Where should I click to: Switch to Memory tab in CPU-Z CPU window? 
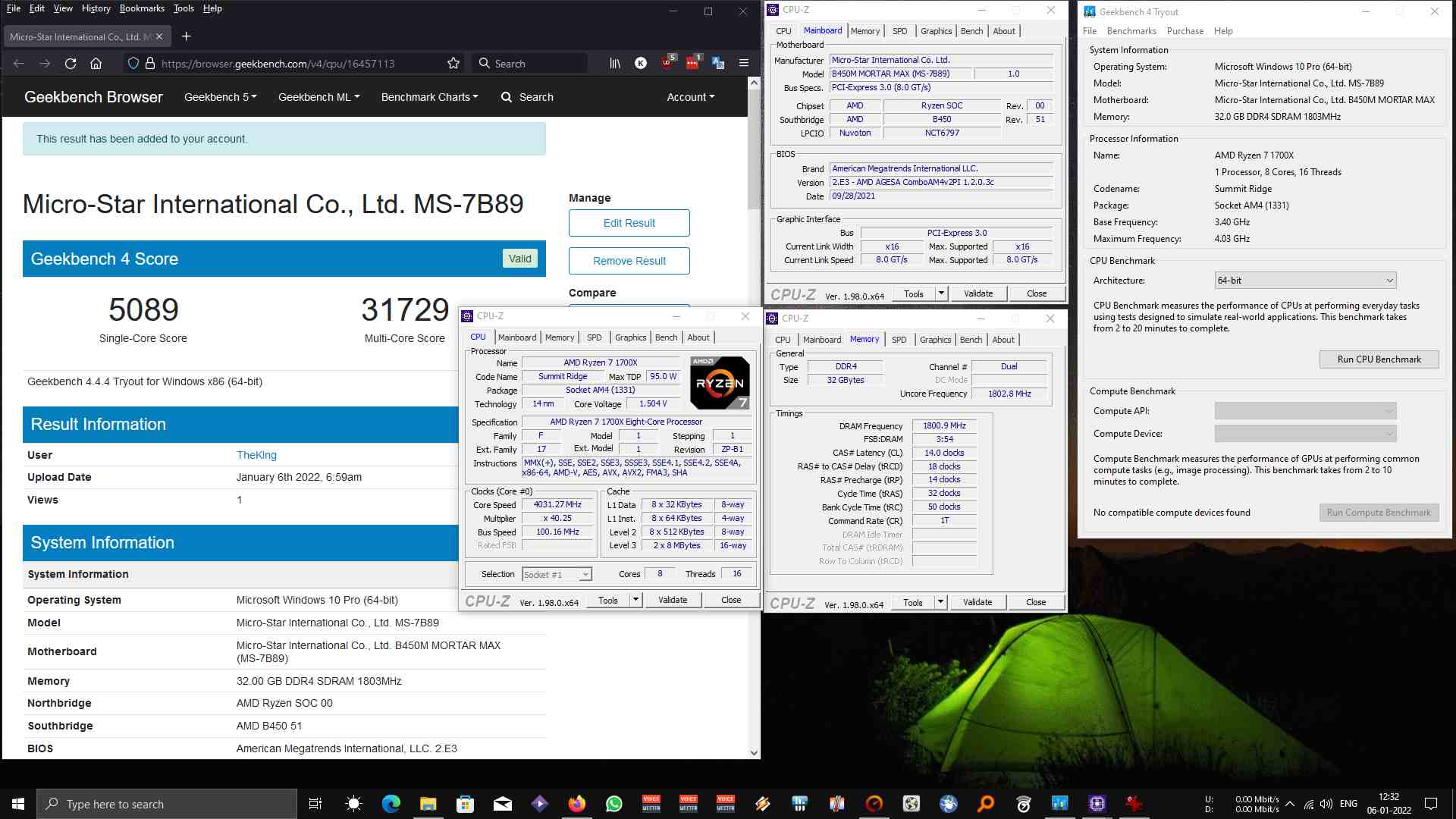560,337
